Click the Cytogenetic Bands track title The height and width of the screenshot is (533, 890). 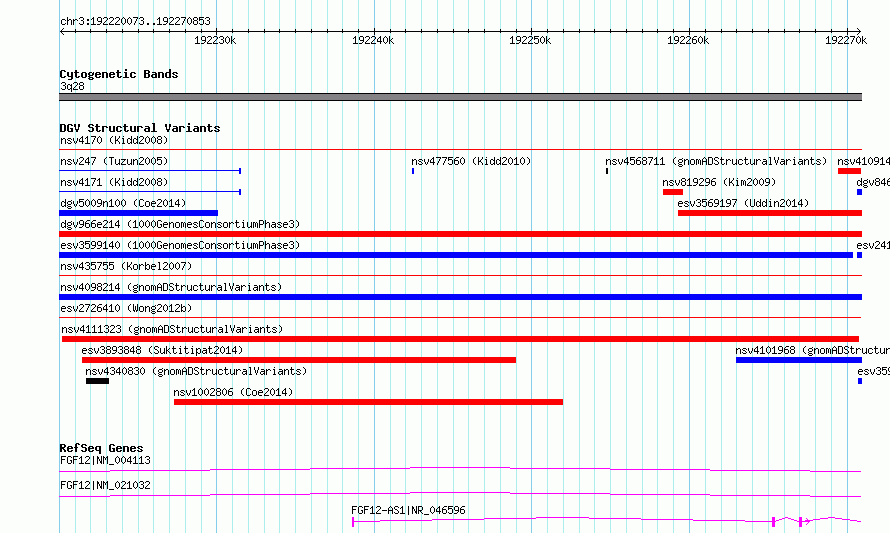(x=119, y=74)
